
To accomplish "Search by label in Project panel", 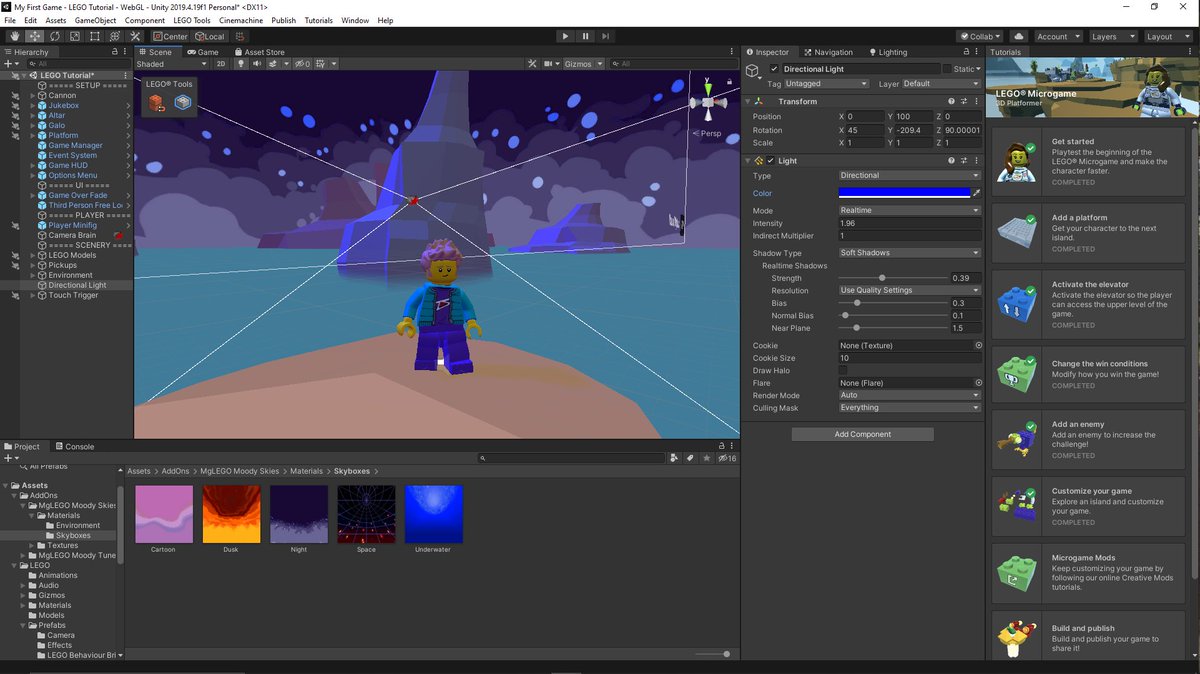I will click(690, 458).
